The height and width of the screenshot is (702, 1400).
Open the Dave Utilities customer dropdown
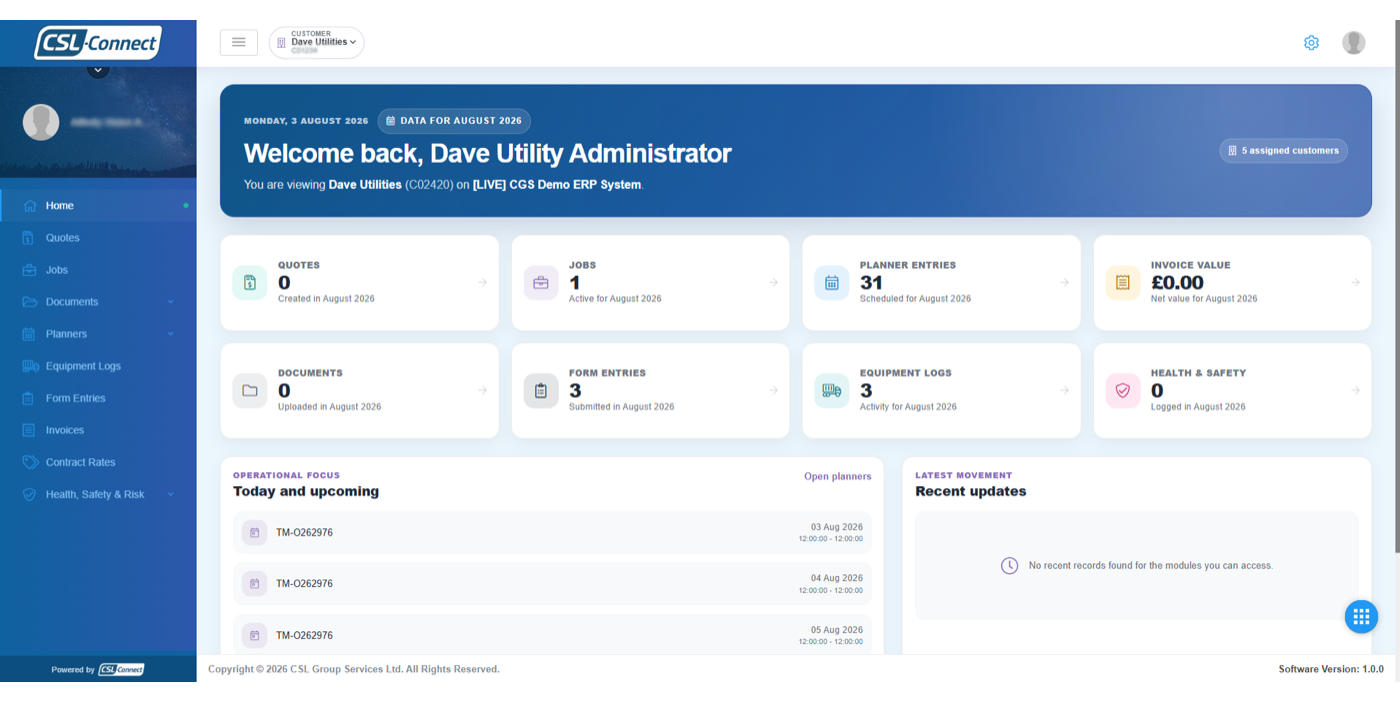(x=316, y=42)
